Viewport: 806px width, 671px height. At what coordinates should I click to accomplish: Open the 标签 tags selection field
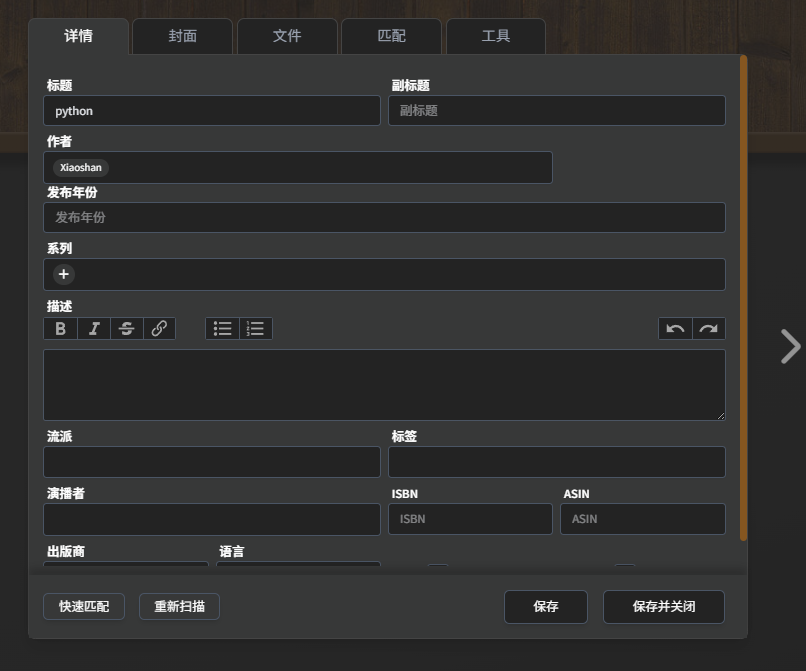tap(556, 462)
